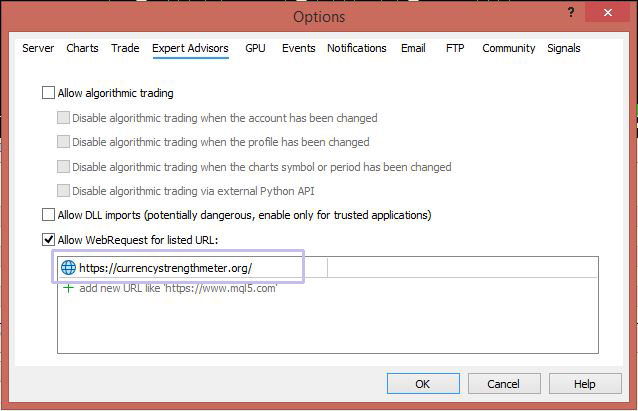Open the Notifications tab
This screenshot has height=411, width=638.
coord(356,48)
